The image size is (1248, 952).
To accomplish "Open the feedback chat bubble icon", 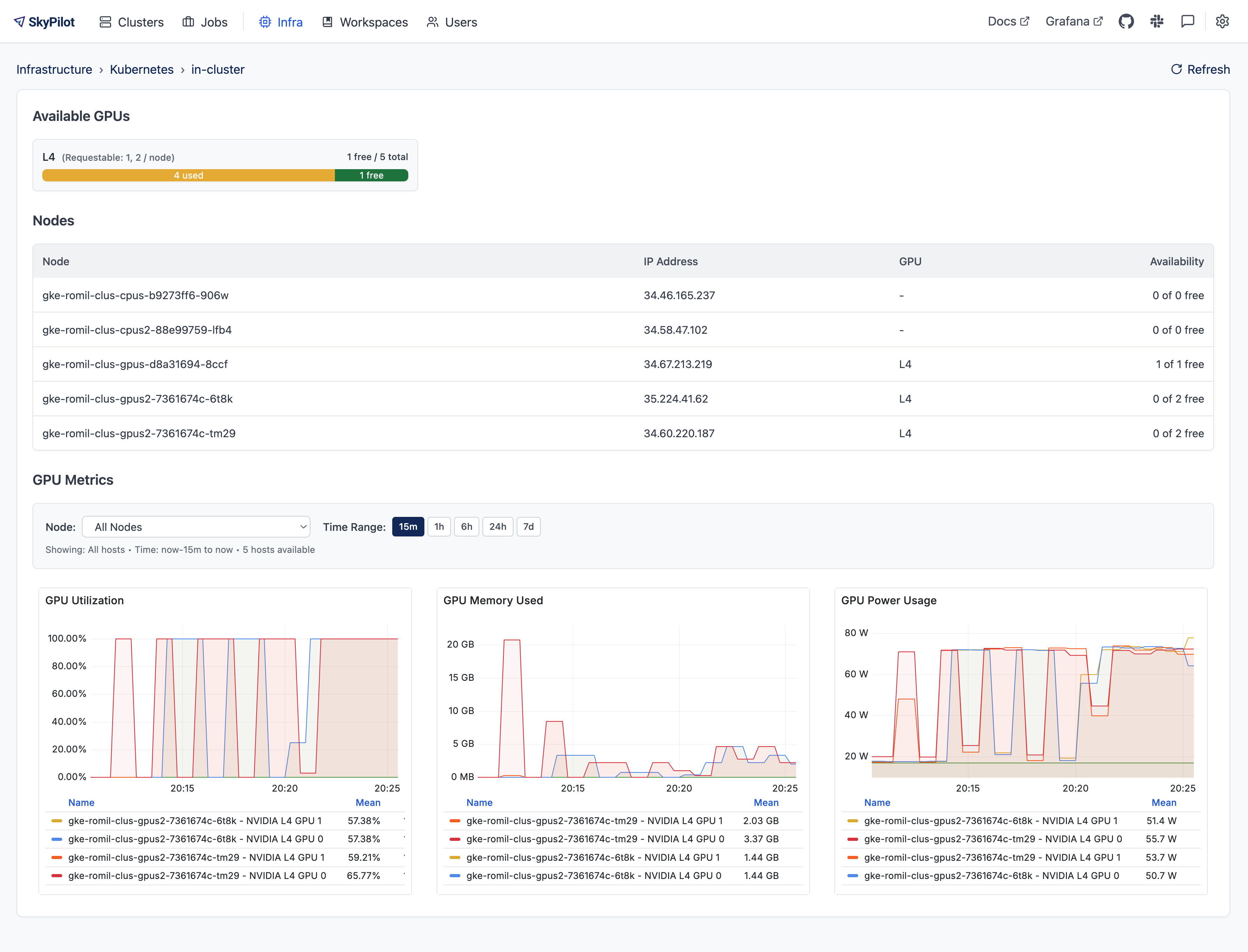I will (1188, 21).
